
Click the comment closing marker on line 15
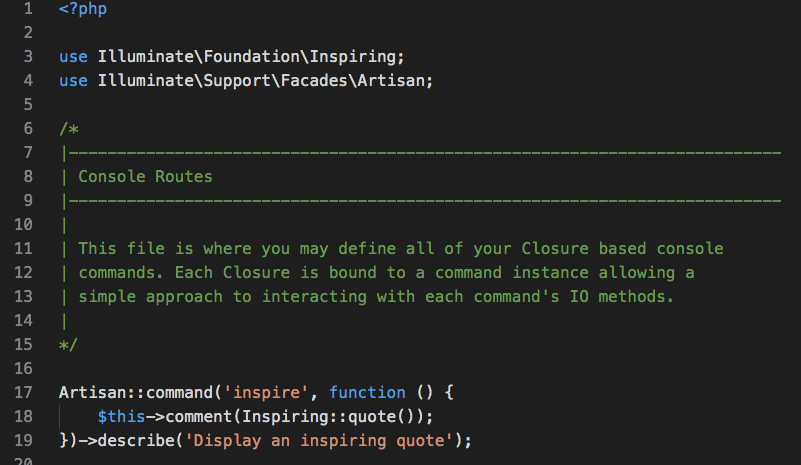[x=68, y=344]
